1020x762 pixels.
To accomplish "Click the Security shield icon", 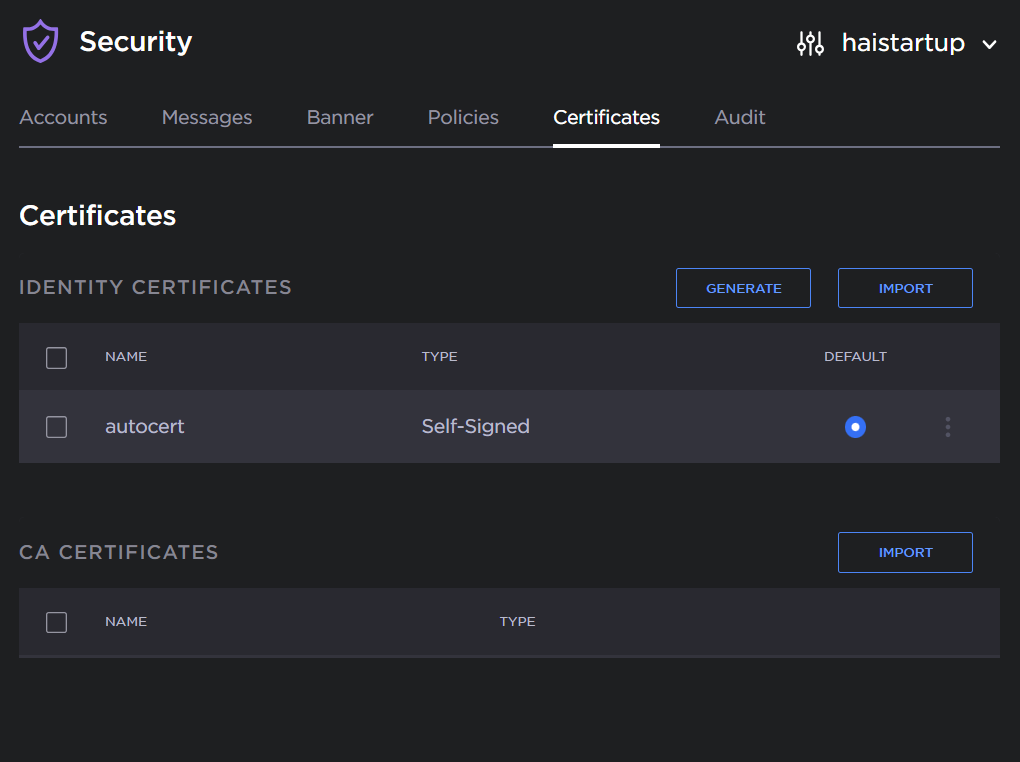I will 40,42.
